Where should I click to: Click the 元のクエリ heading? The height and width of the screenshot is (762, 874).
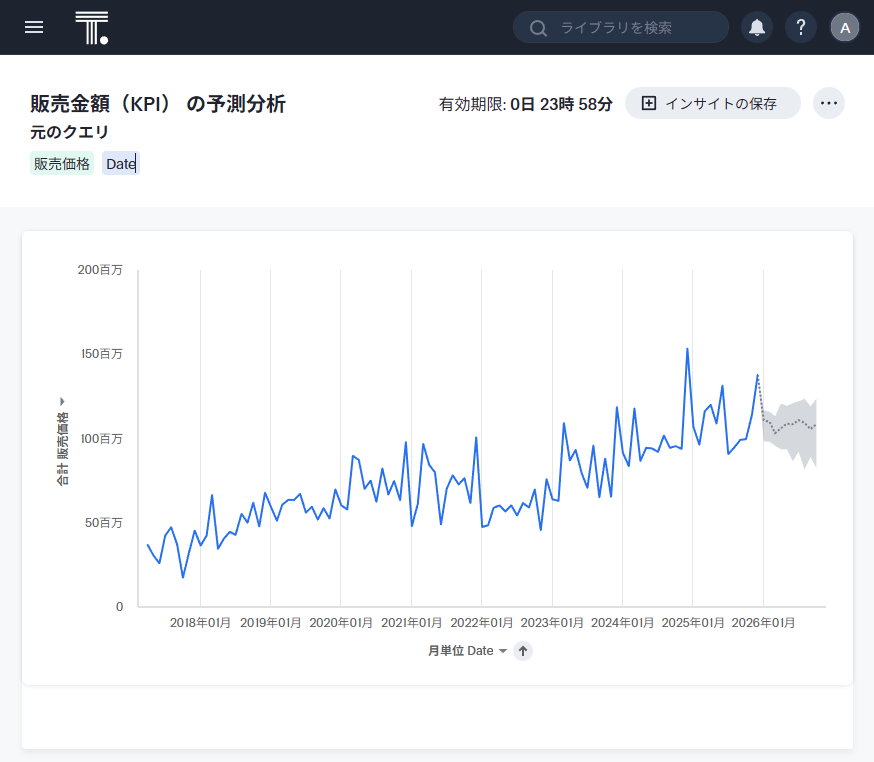(x=69, y=132)
